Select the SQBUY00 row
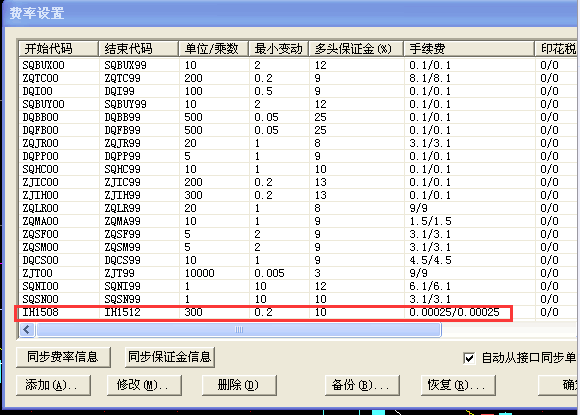This screenshot has height=415, width=580. coord(298,104)
